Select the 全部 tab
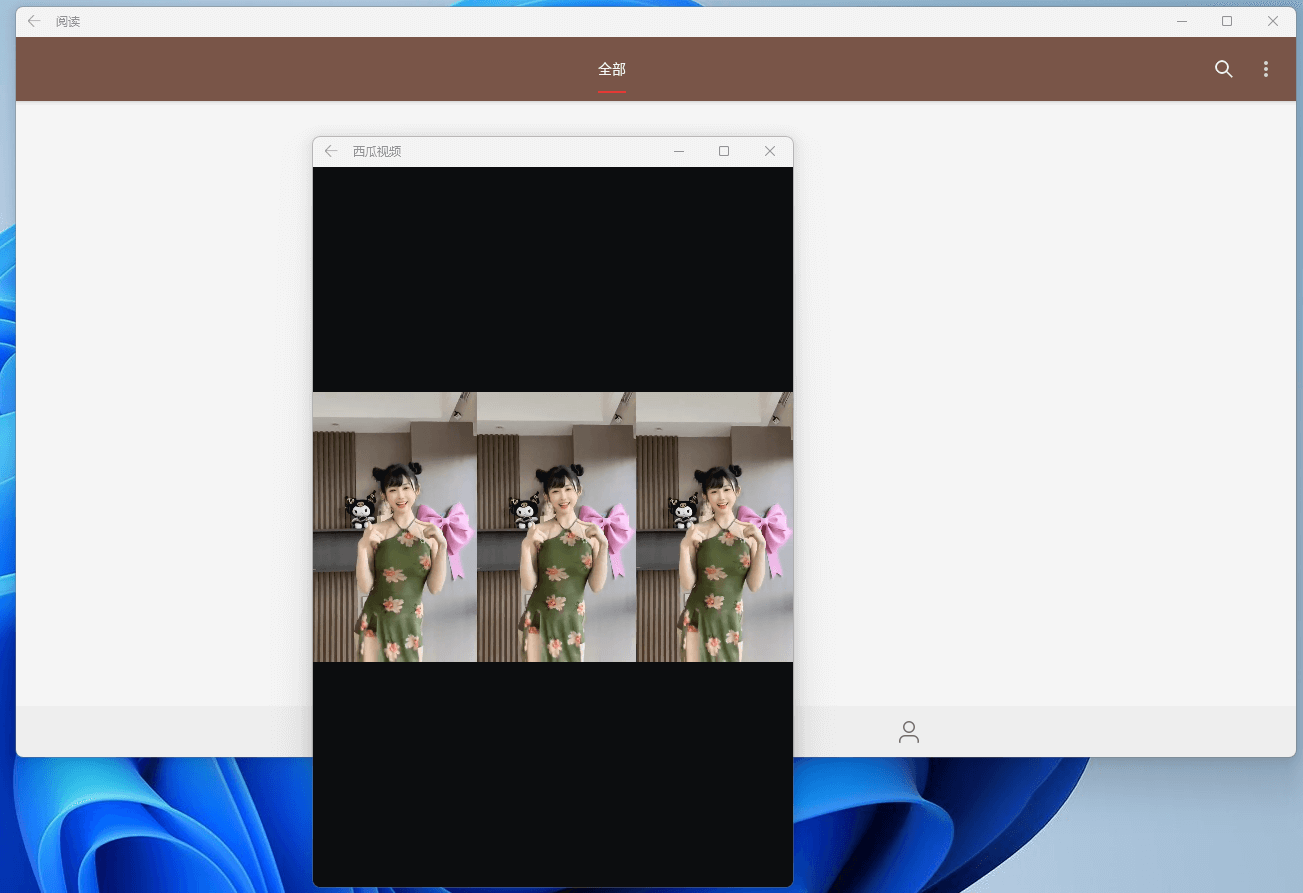1303x893 pixels. coord(611,69)
